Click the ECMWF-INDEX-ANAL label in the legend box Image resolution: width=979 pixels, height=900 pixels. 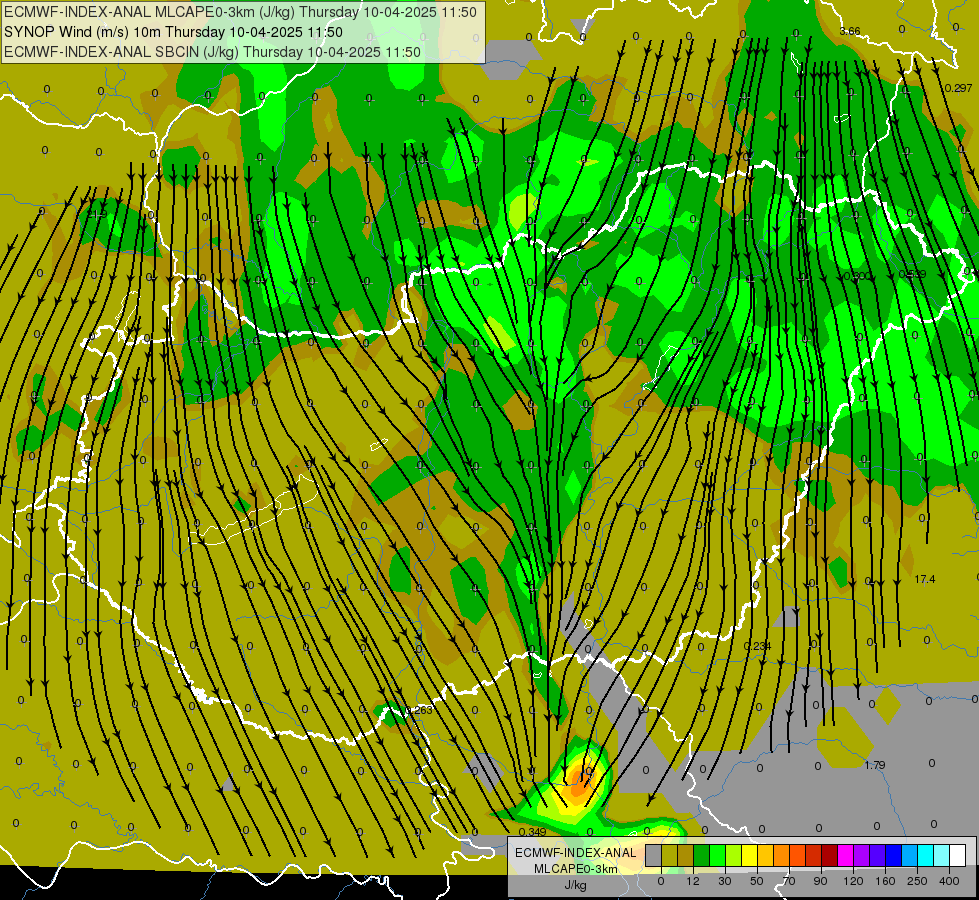tap(575, 853)
